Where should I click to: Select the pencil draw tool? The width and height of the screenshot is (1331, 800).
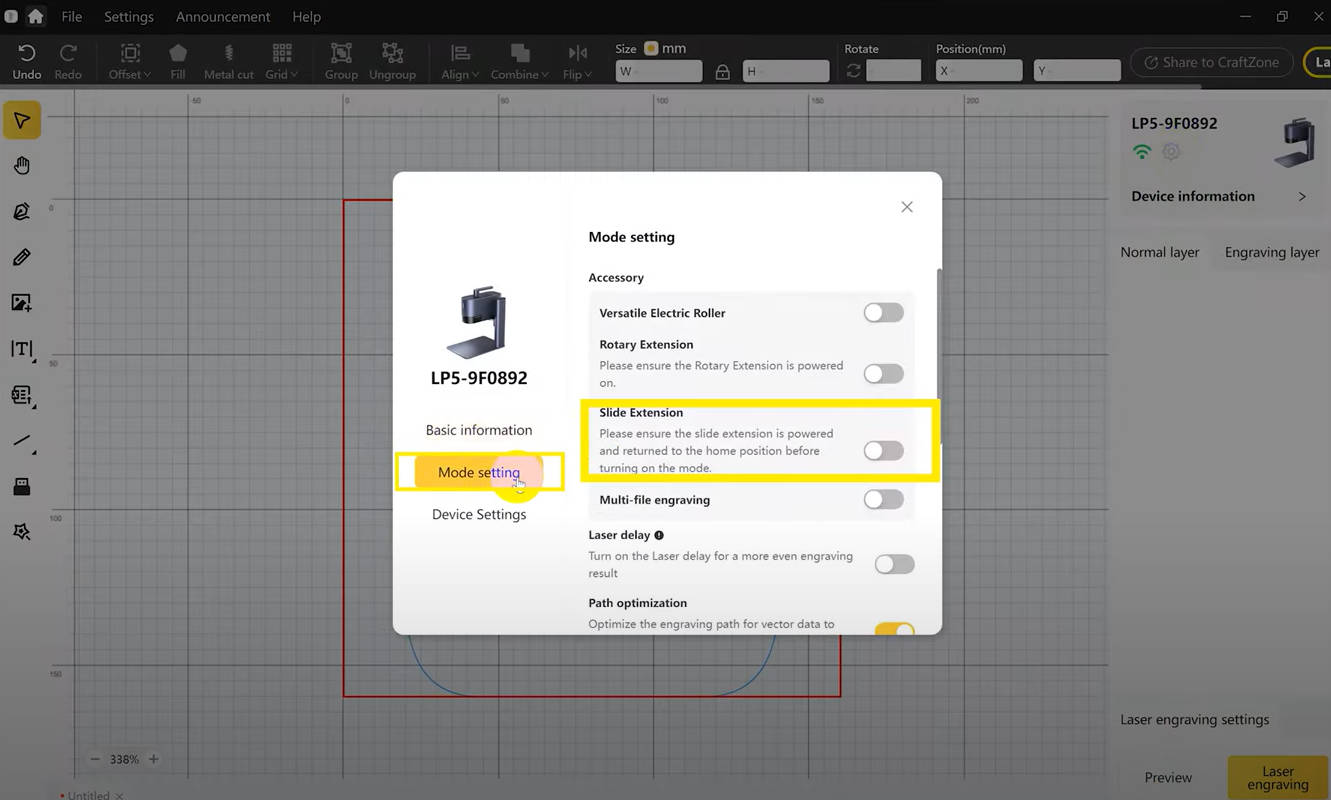coord(22,258)
